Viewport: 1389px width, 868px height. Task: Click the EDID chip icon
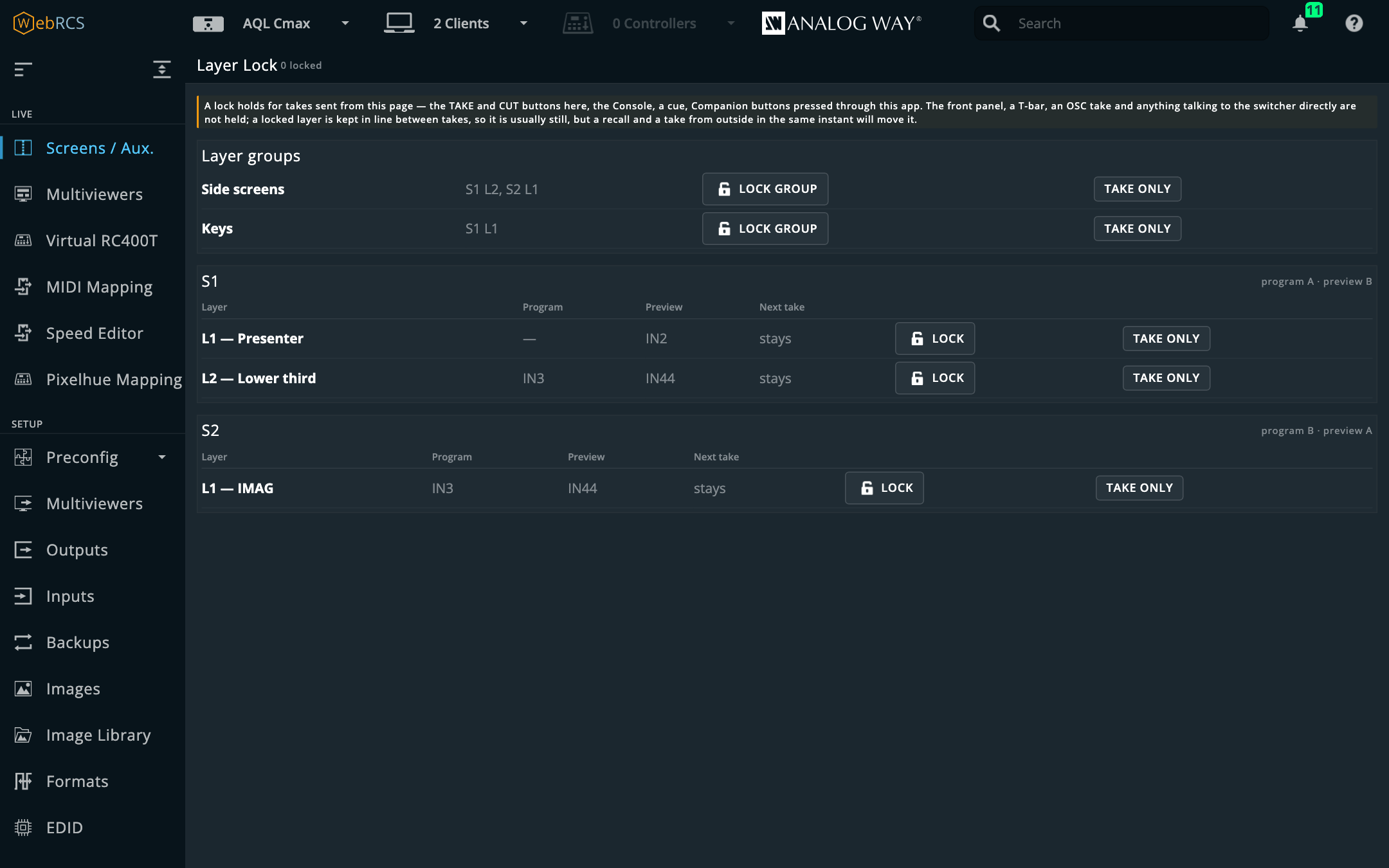[x=23, y=827]
